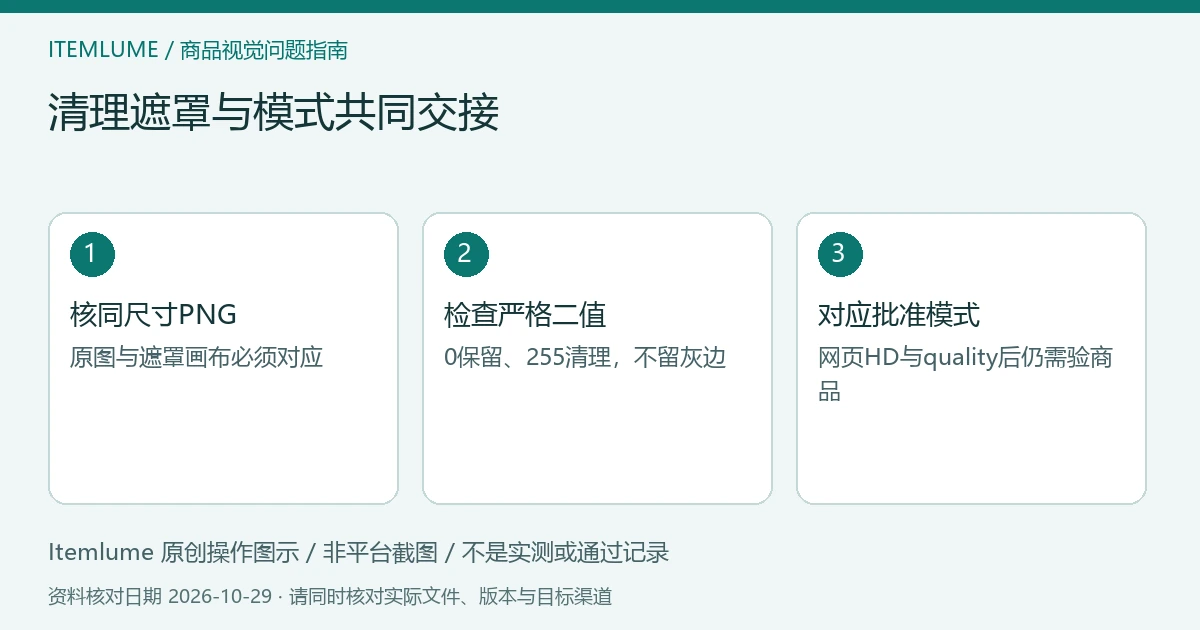Click the text 0保留、255清理，不留灰边
1200x630 pixels.
(x=585, y=357)
